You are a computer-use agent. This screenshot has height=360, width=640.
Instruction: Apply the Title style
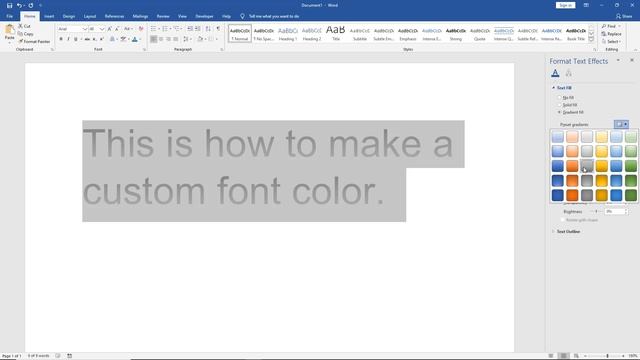coord(336,33)
